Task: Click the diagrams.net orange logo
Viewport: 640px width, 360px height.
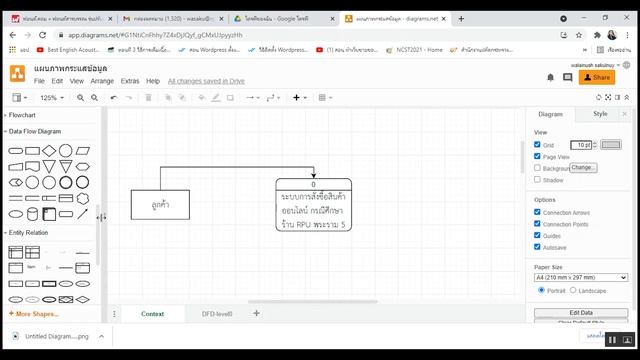Action: (18, 74)
